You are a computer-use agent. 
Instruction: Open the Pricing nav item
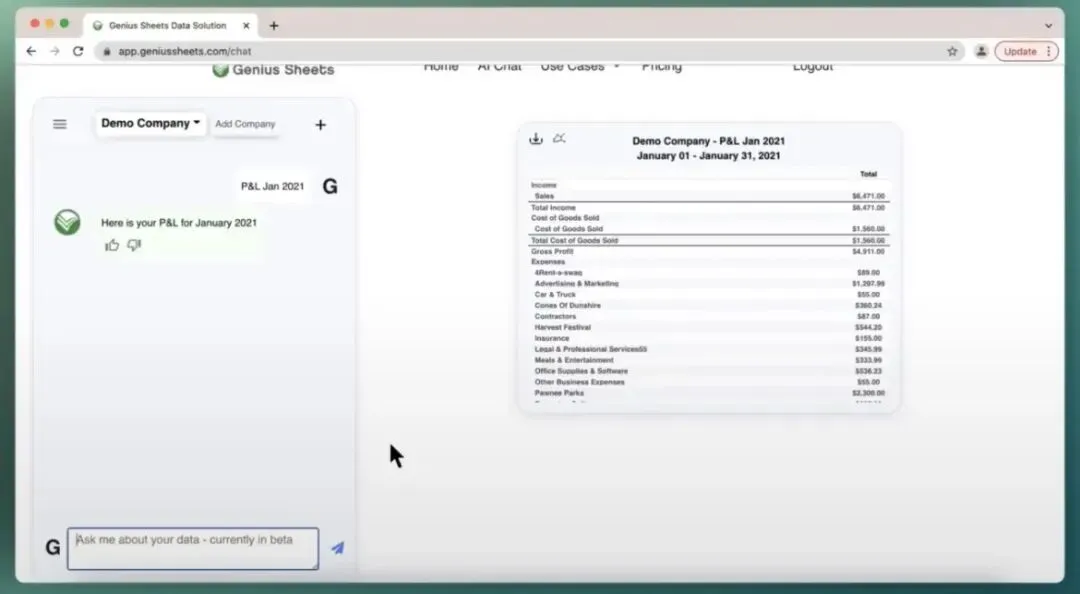tap(662, 66)
